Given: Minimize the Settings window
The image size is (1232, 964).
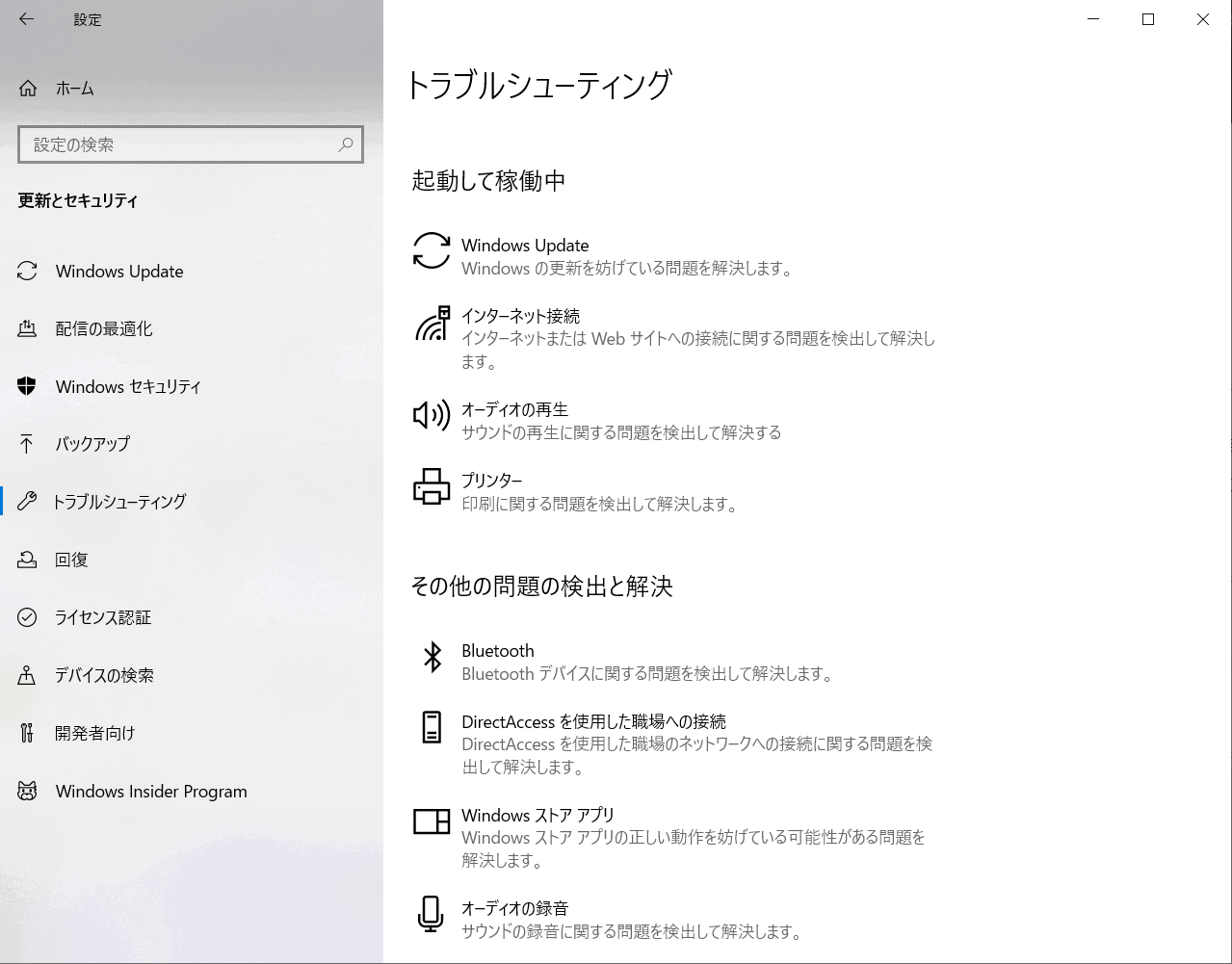Looking at the screenshot, I should click(x=1093, y=19).
